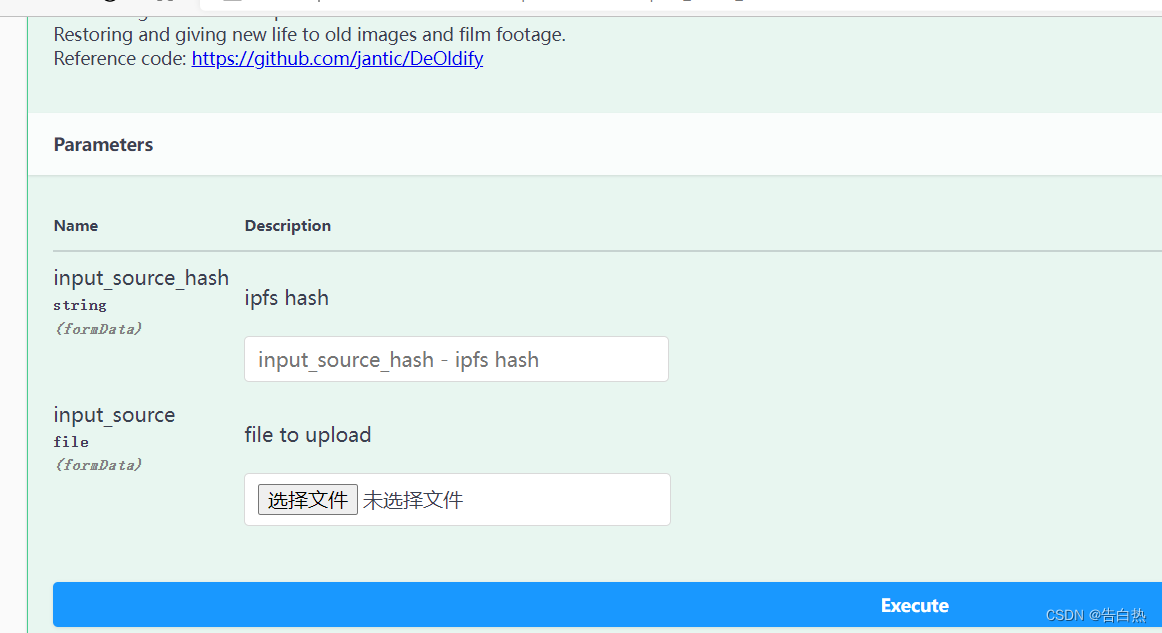The width and height of the screenshot is (1162, 633).
Task: Click the Name column header
Action: (76, 225)
